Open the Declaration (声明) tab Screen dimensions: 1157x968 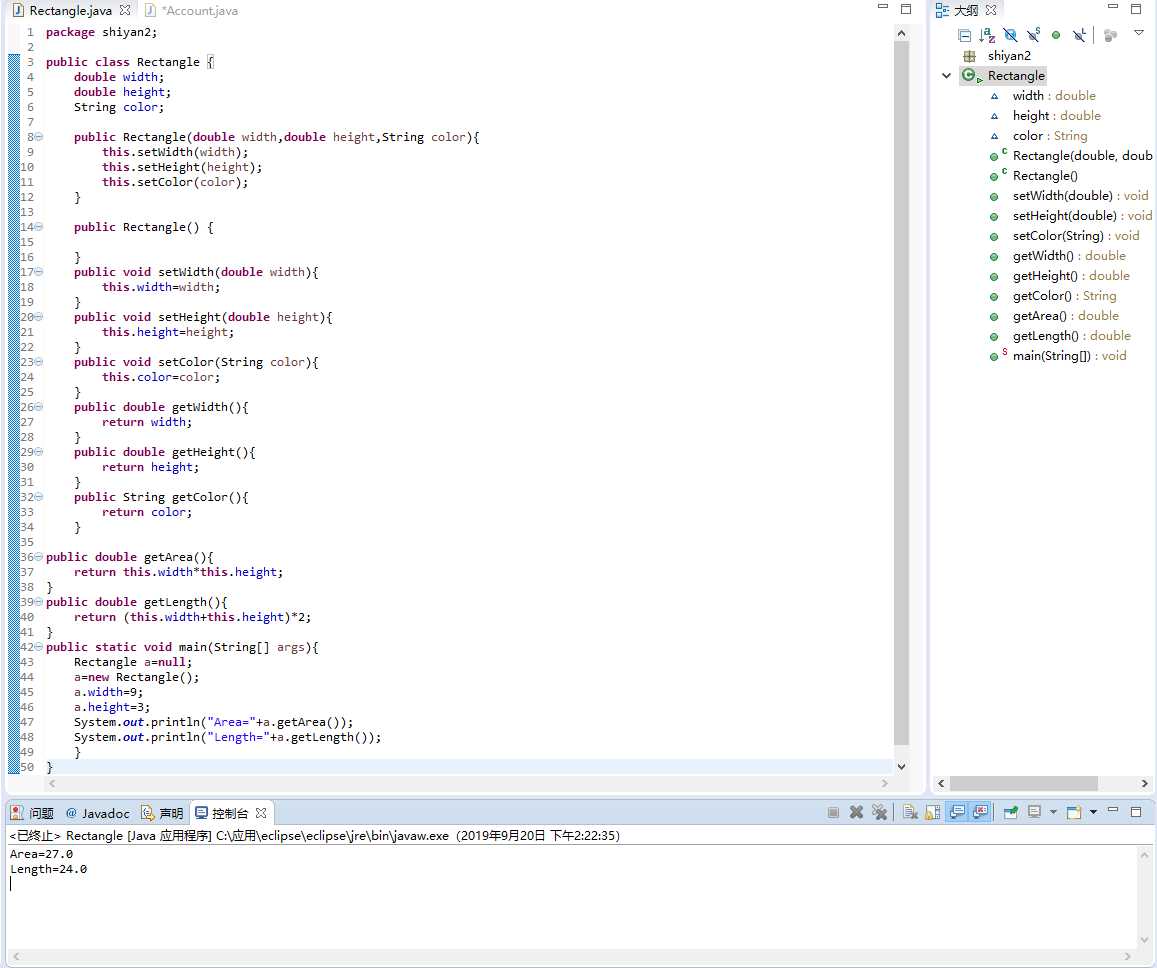click(x=162, y=813)
